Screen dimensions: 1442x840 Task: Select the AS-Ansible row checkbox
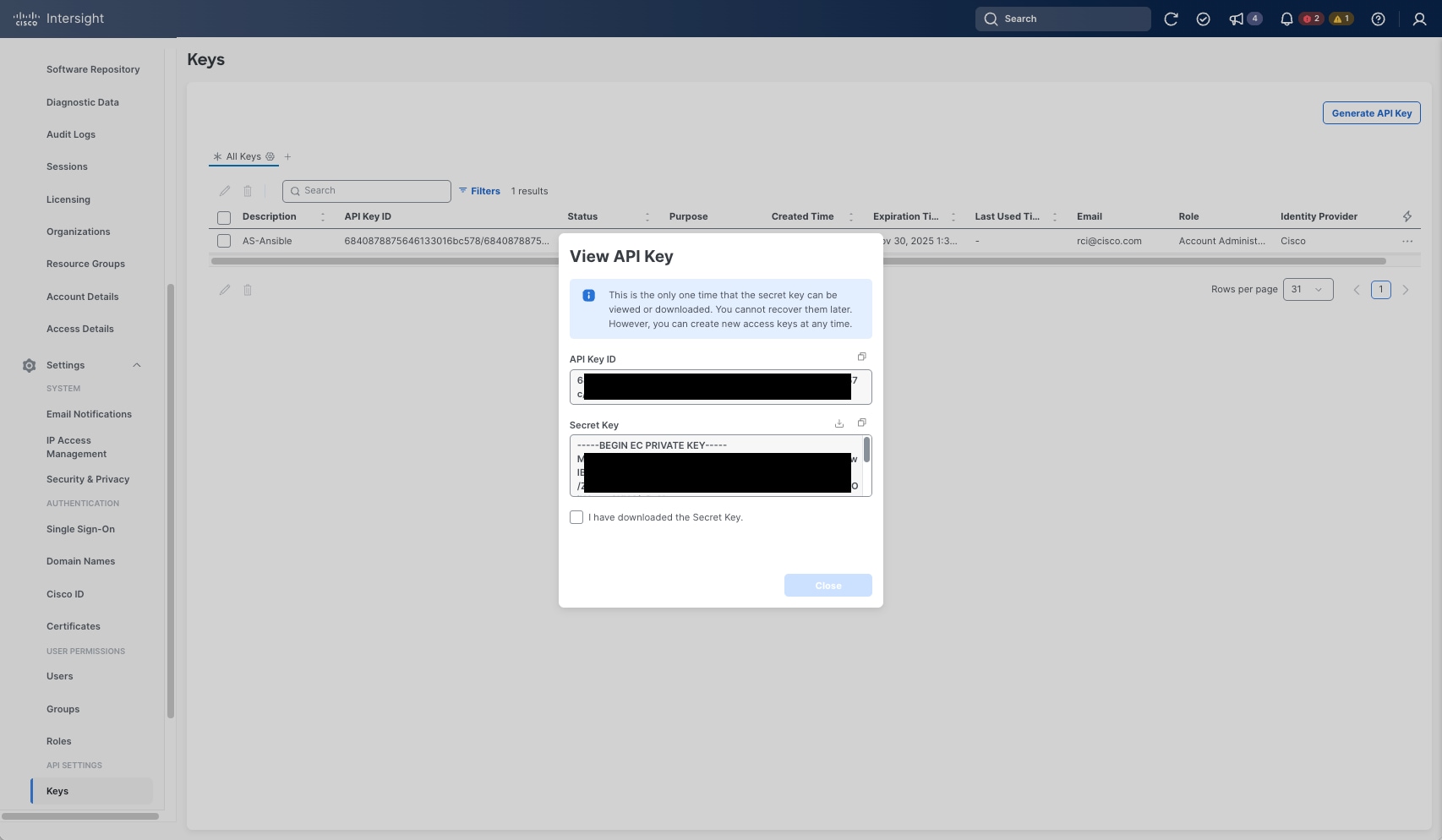coord(224,240)
